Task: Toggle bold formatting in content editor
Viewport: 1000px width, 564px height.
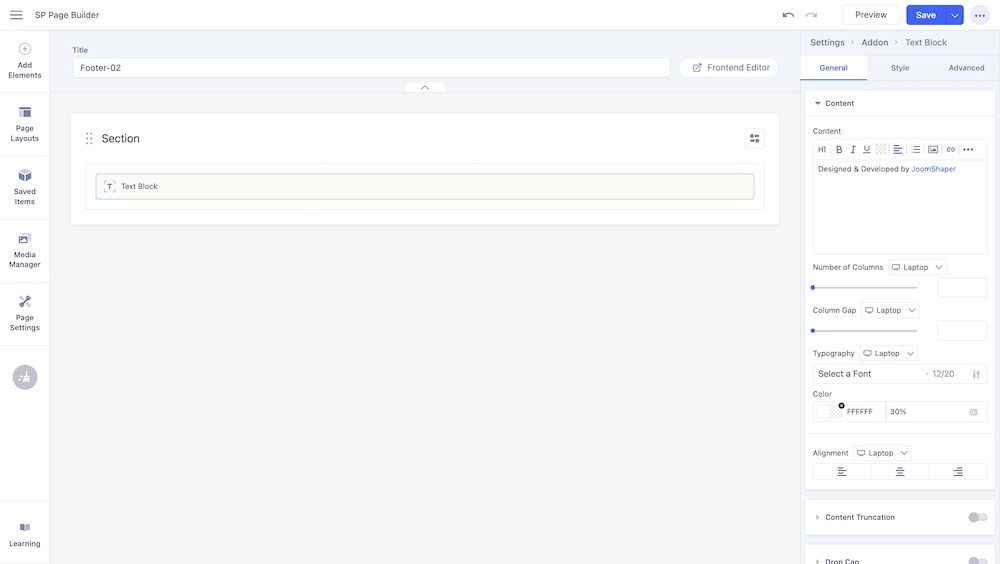Action: point(839,149)
